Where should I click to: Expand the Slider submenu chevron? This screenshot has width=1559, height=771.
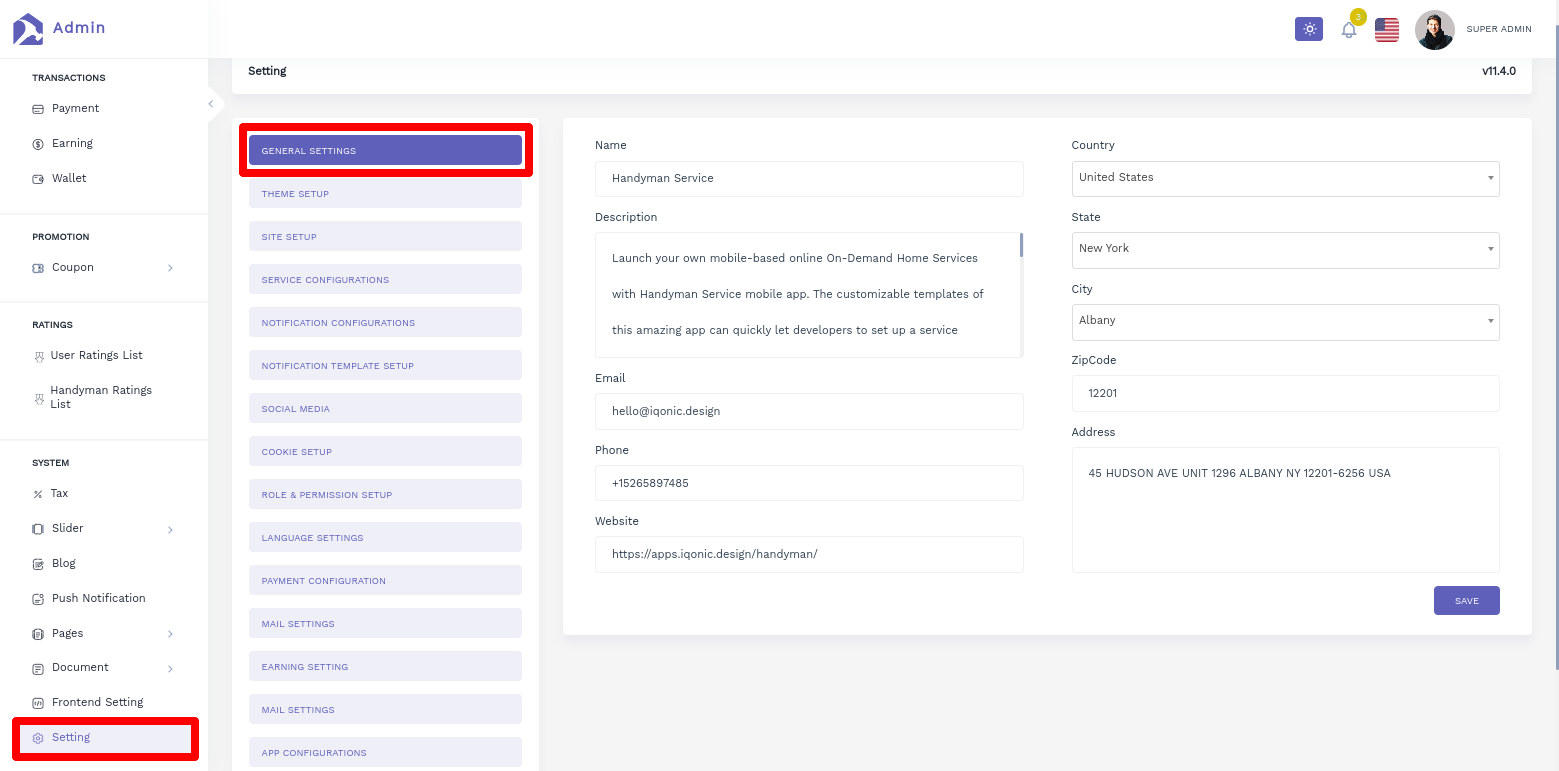(x=170, y=529)
